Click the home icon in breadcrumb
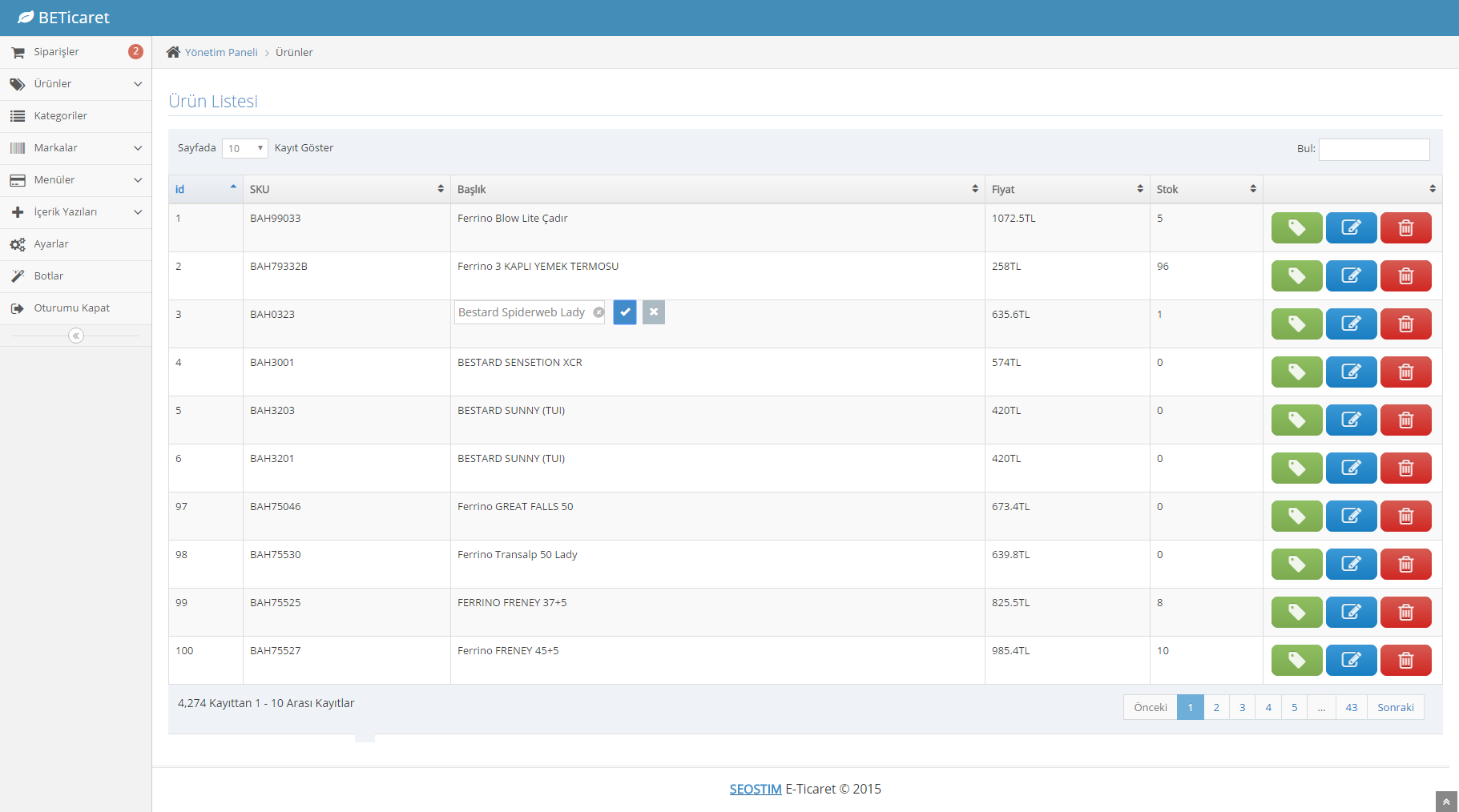 click(x=173, y=52)
